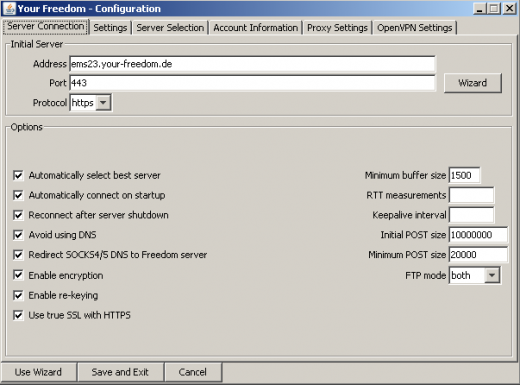Click the empty RTT measurements field

[471, 195]
